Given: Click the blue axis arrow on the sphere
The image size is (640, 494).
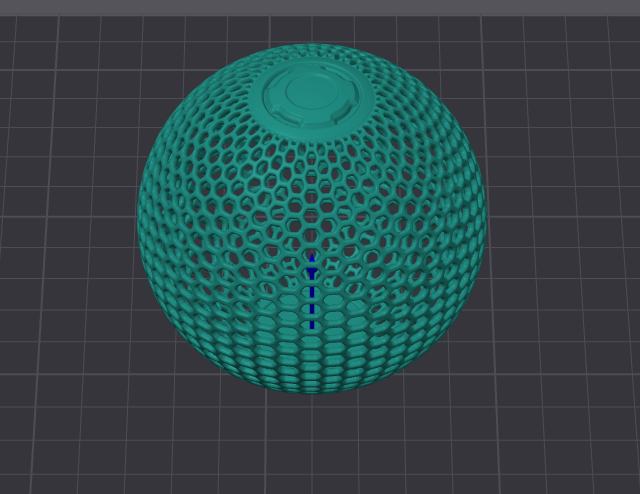Looking at the screenshot, I should [x=312, y=291].
